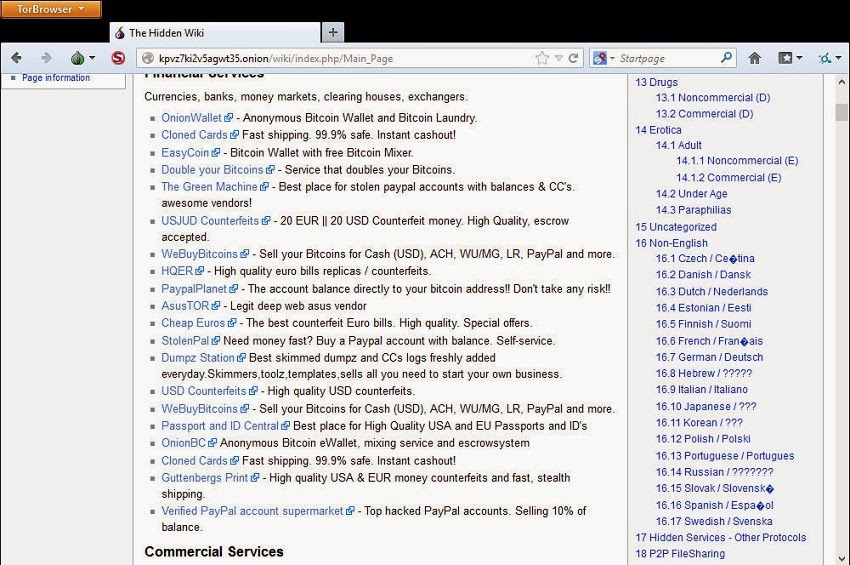Image resolution: width=850 pixels, height=565 pixels.
Task: Jump to 16.9 Italian / Italiano
Action: 701,389
